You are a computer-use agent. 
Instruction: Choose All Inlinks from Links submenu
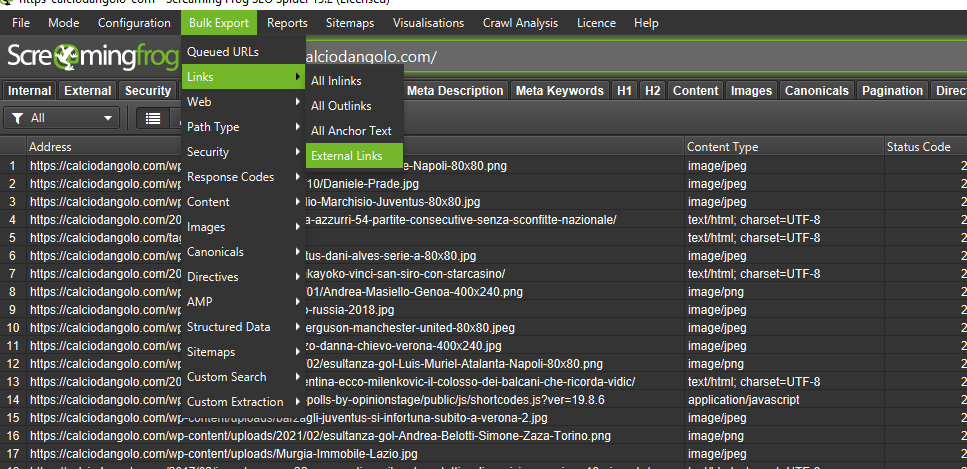point(336,81)
